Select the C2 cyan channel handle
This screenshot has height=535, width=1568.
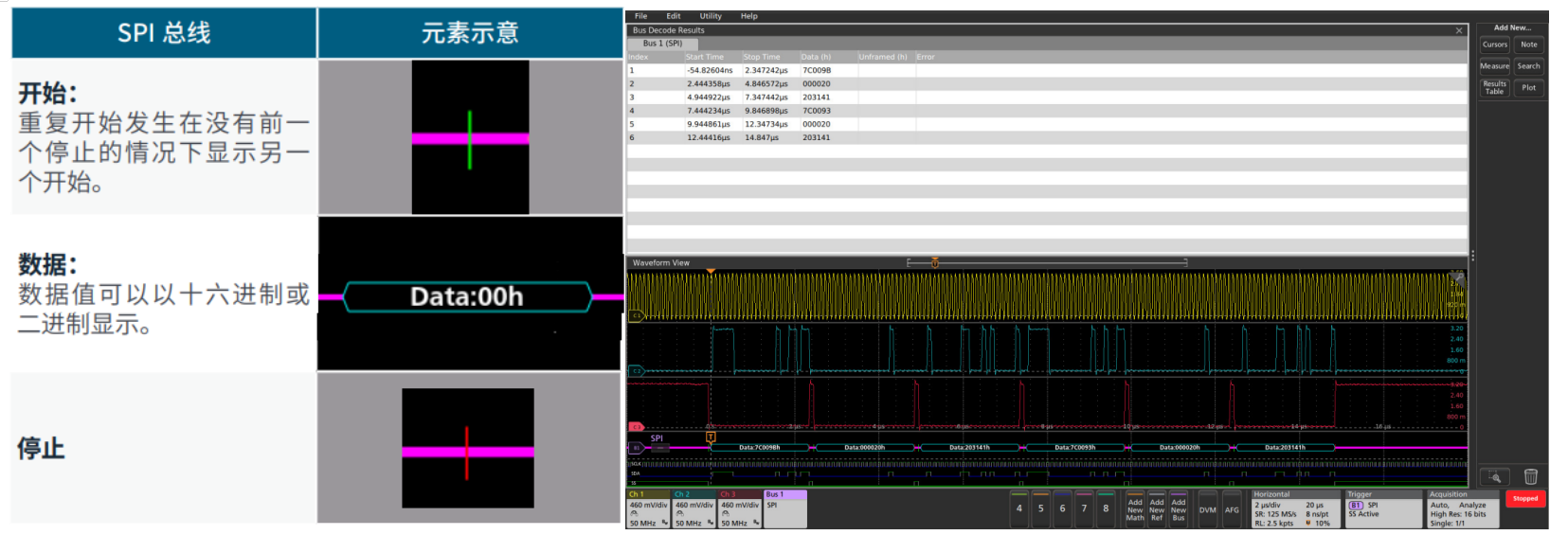pyautogui.click(x=637, y=371)
